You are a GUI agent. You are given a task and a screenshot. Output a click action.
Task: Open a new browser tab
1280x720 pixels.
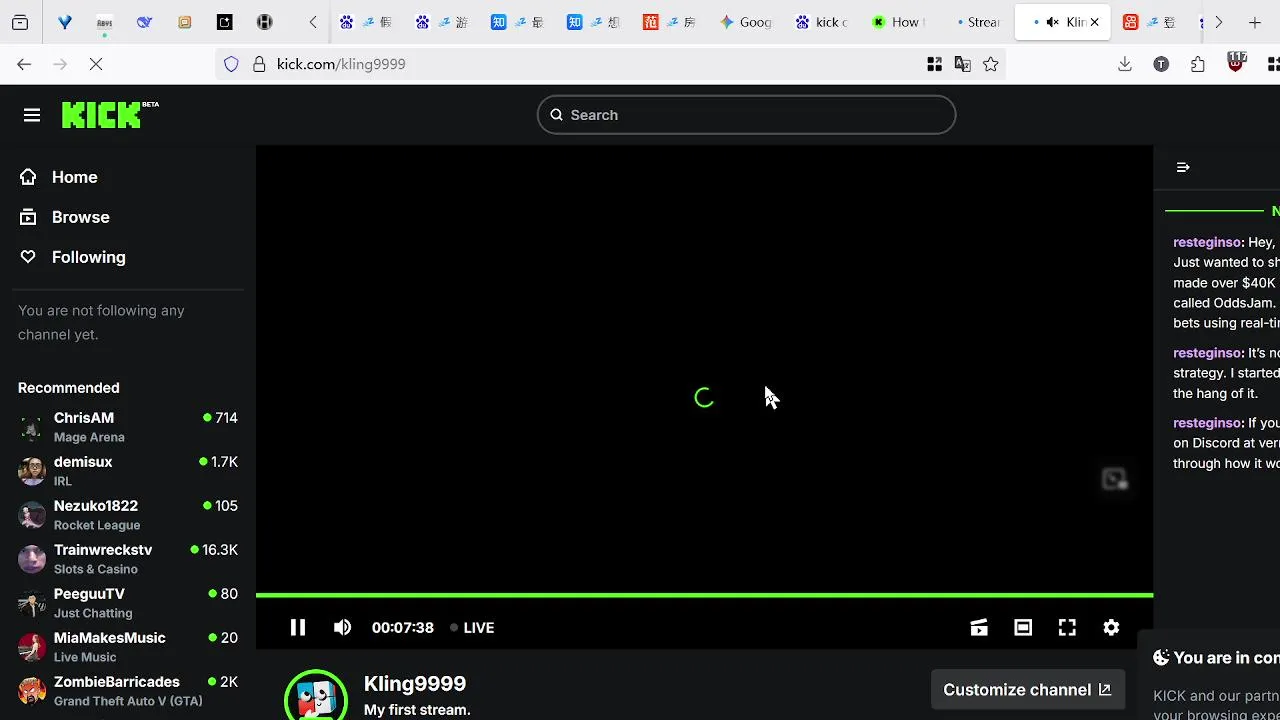1255,22
